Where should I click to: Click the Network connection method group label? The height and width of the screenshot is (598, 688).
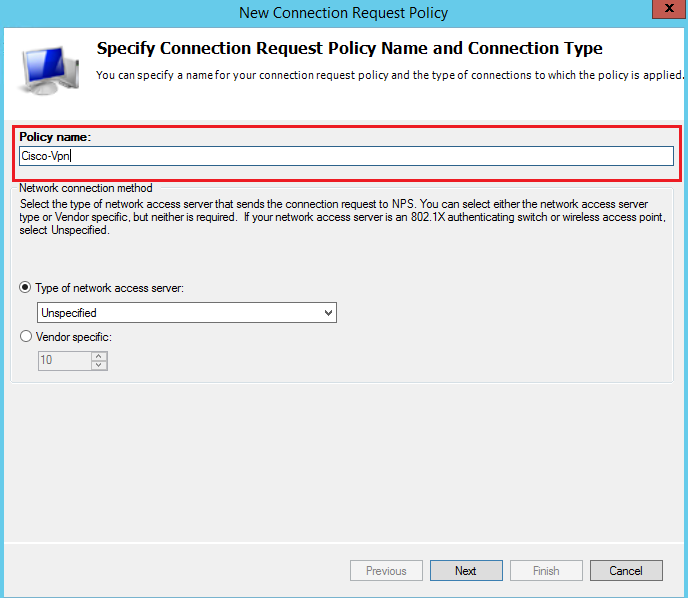point(86,188)
